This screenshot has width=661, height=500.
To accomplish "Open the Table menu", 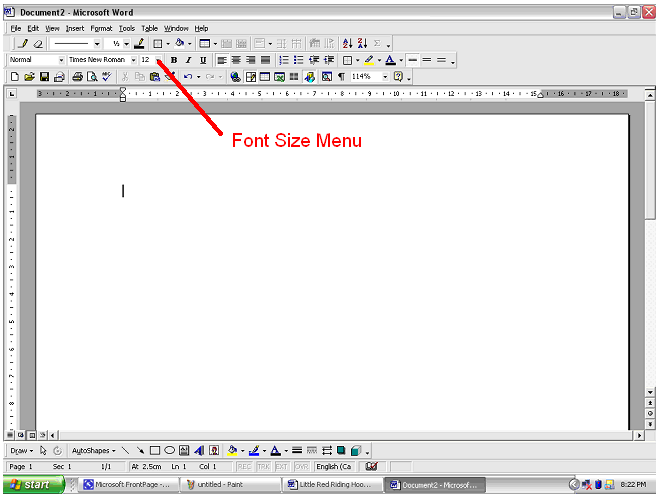I will coord(149,28).
